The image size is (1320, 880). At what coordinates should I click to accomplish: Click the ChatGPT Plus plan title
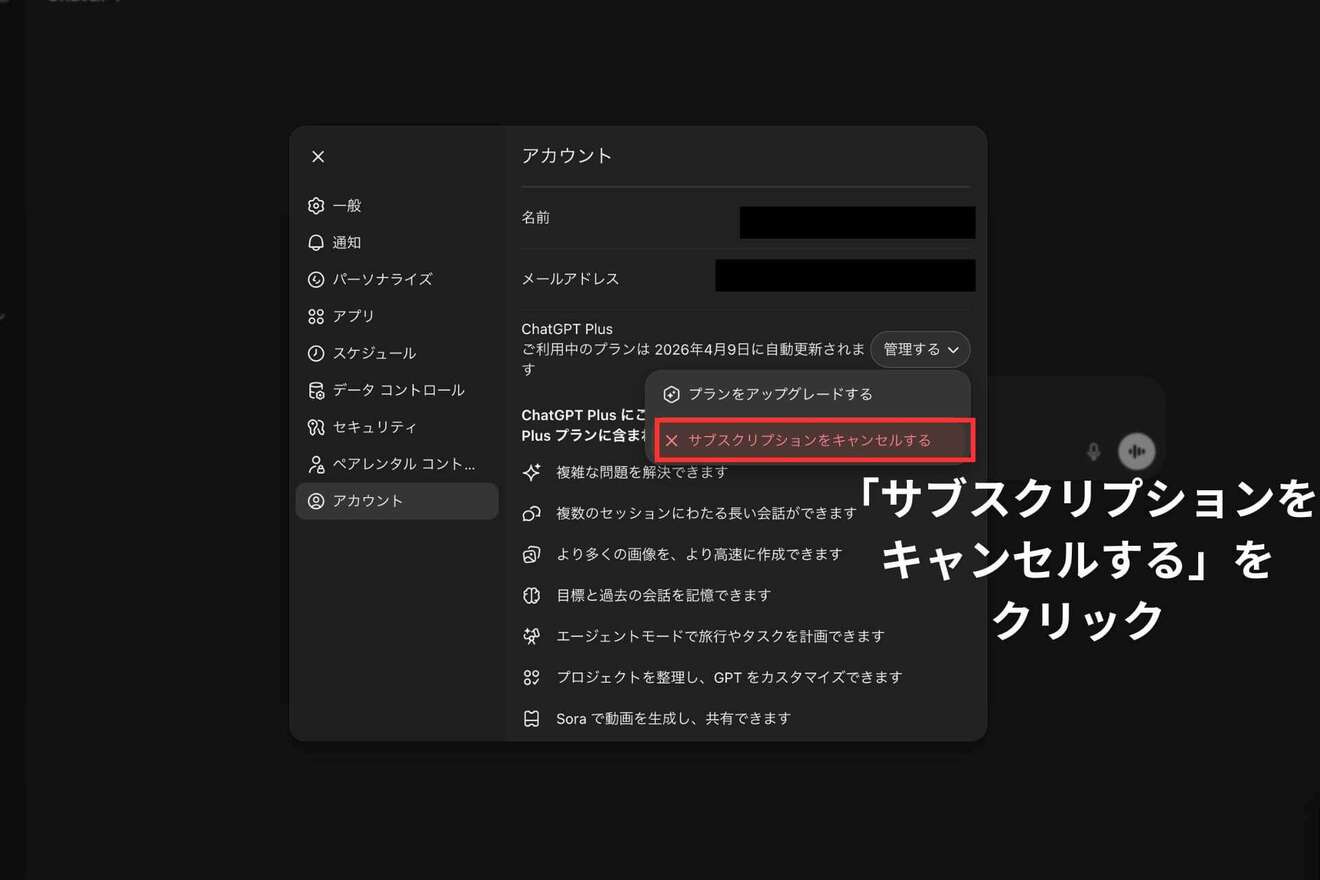pos(567,329)
